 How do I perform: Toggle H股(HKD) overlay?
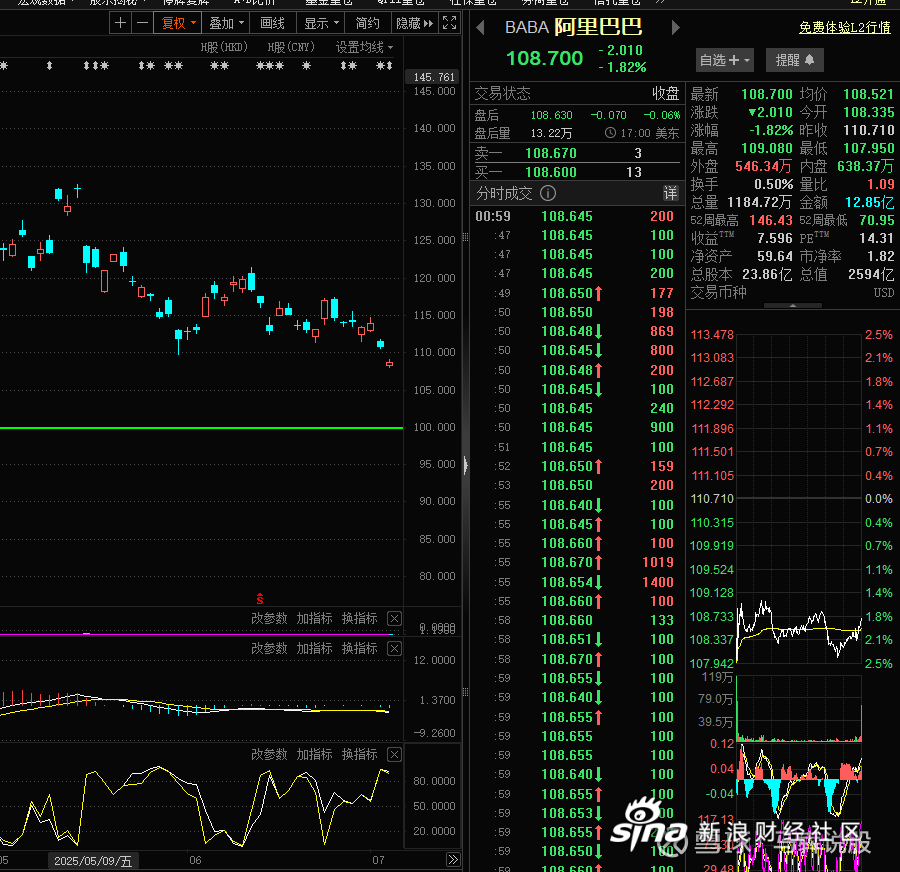[x=224, y=47]
